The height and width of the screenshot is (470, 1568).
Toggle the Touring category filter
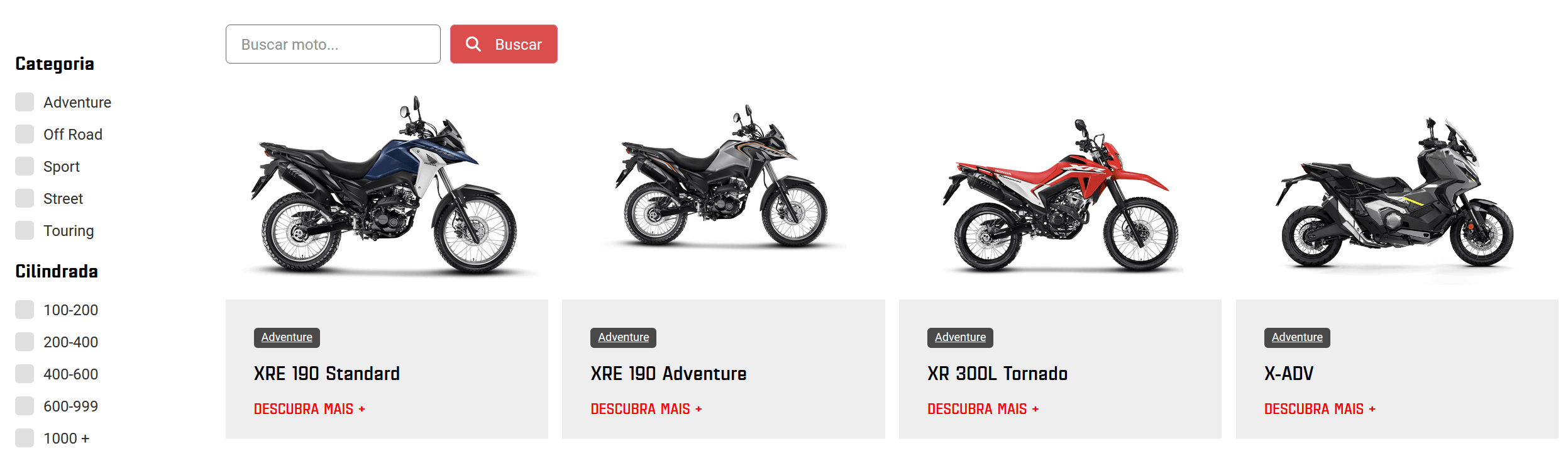pos(25,230)
